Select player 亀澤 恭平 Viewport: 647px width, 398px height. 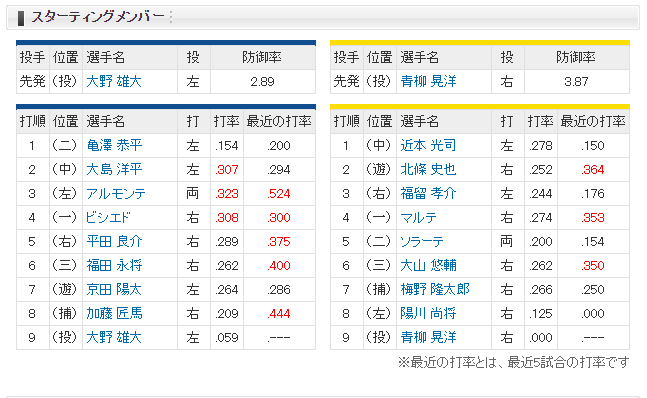[x=114, y=145]
